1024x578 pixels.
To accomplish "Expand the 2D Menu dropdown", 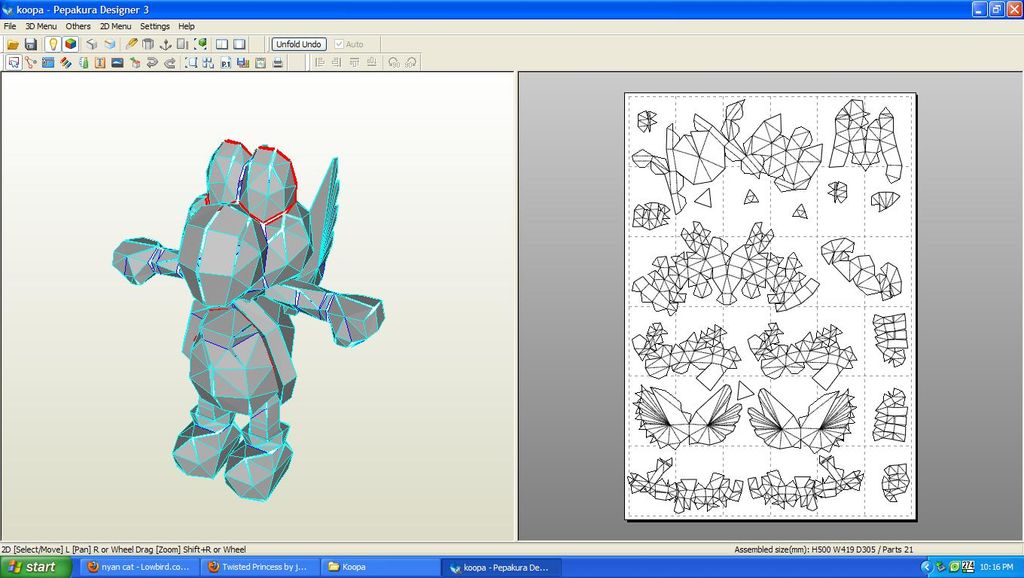I will pos(116,26).
